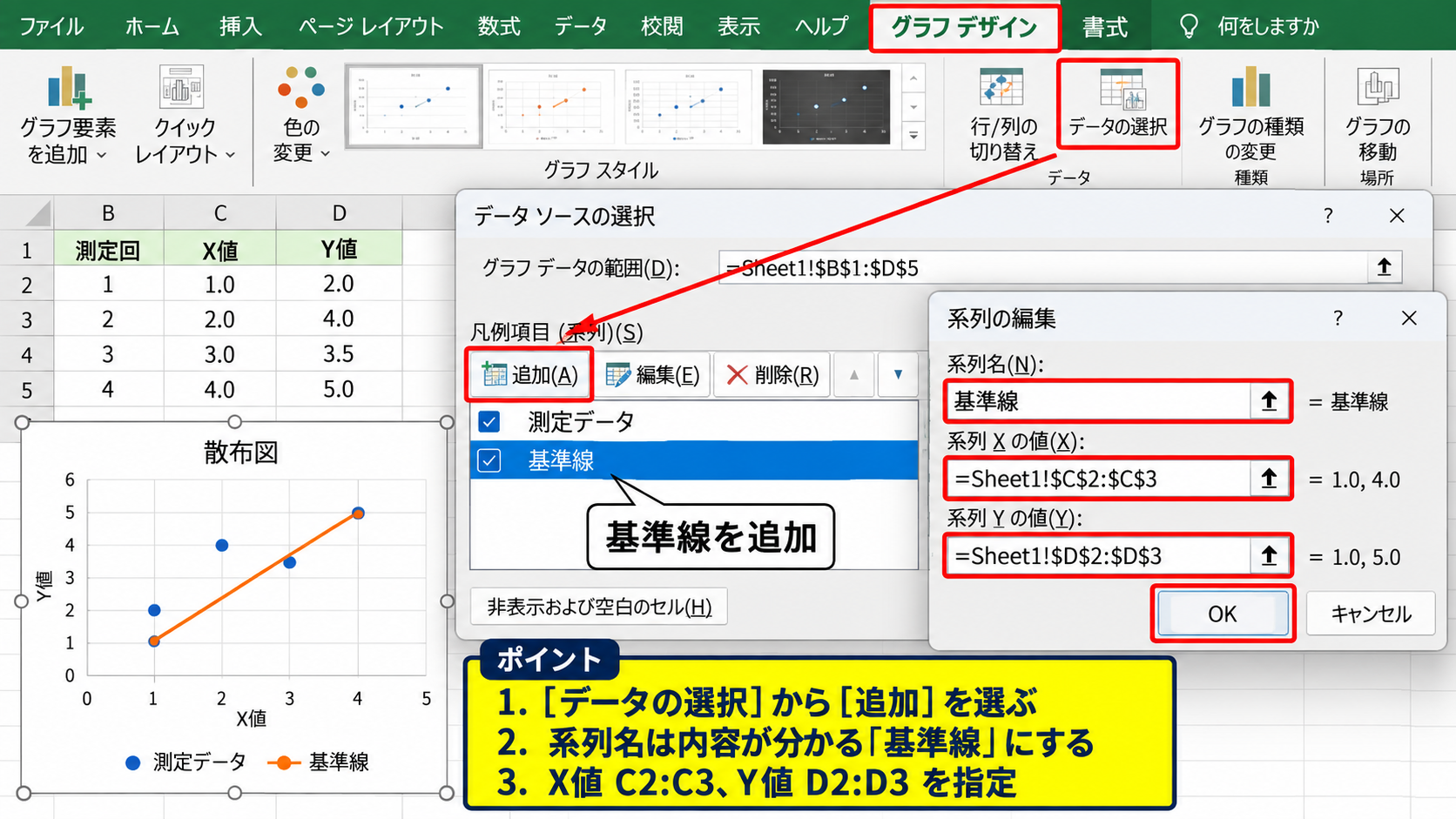Confirm the series with OK

point(1223,614)
